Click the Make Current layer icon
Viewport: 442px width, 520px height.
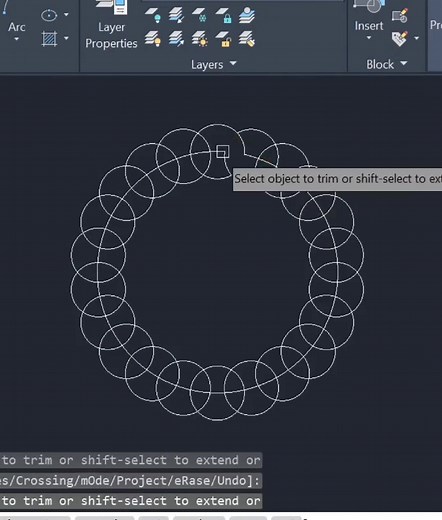(247, 15)
